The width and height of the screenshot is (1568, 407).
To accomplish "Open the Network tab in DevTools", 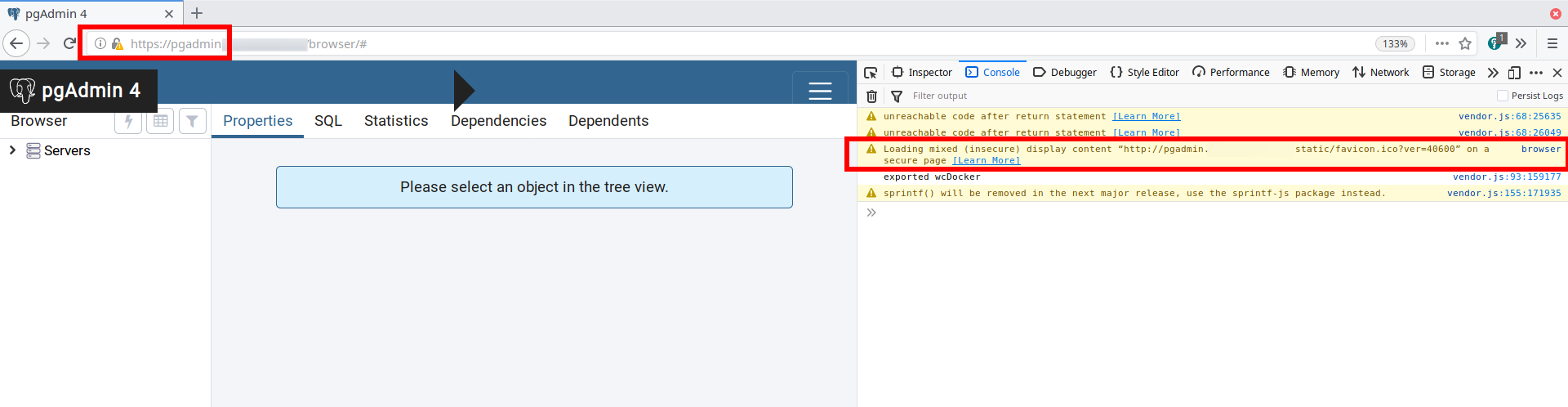I will click(x=1381, y=73).
